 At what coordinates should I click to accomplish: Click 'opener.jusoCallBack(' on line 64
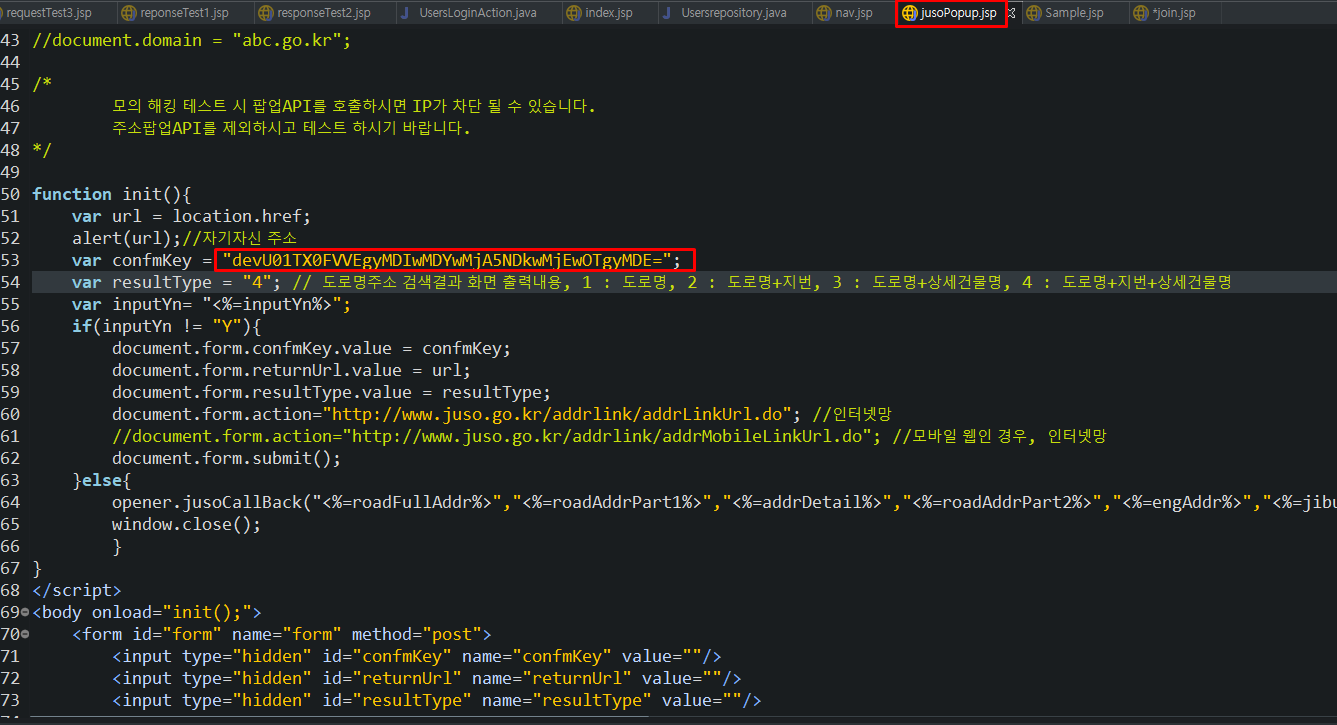[x=212, y=502]
